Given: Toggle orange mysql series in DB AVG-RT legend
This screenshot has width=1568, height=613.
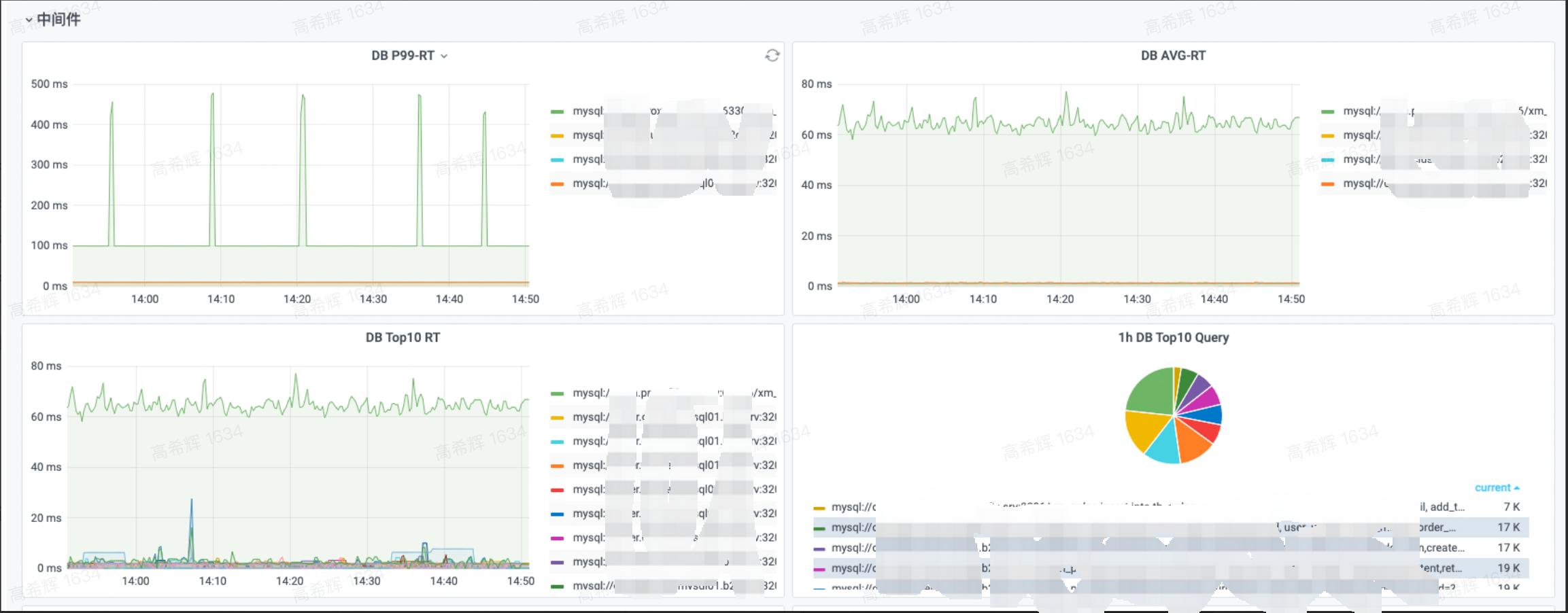Looking at the screenshot, I should pyautogui.click(x=1433, y=183).
